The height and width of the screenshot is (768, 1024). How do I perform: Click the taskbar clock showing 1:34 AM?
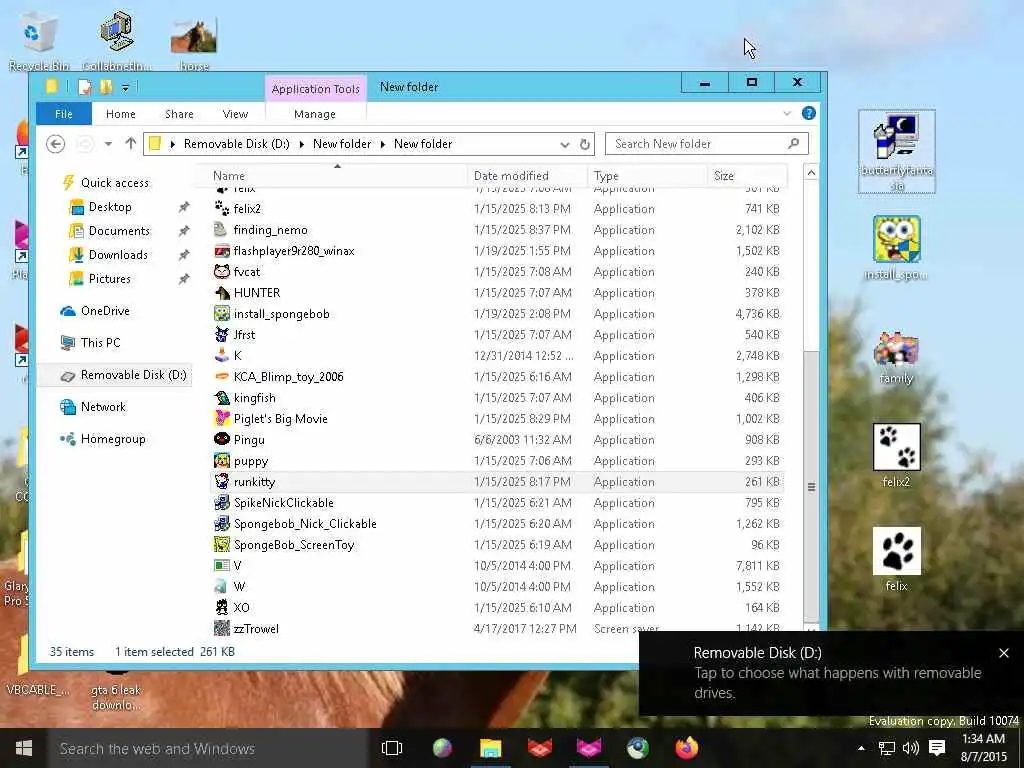(x=983, y=748)
